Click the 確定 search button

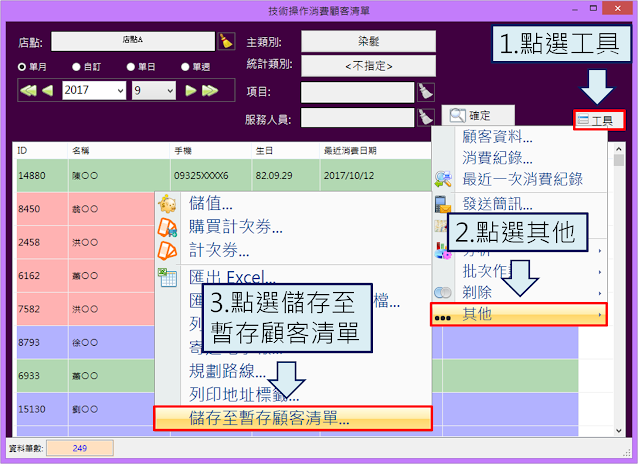pyautogui.click(x=478, y=116)
